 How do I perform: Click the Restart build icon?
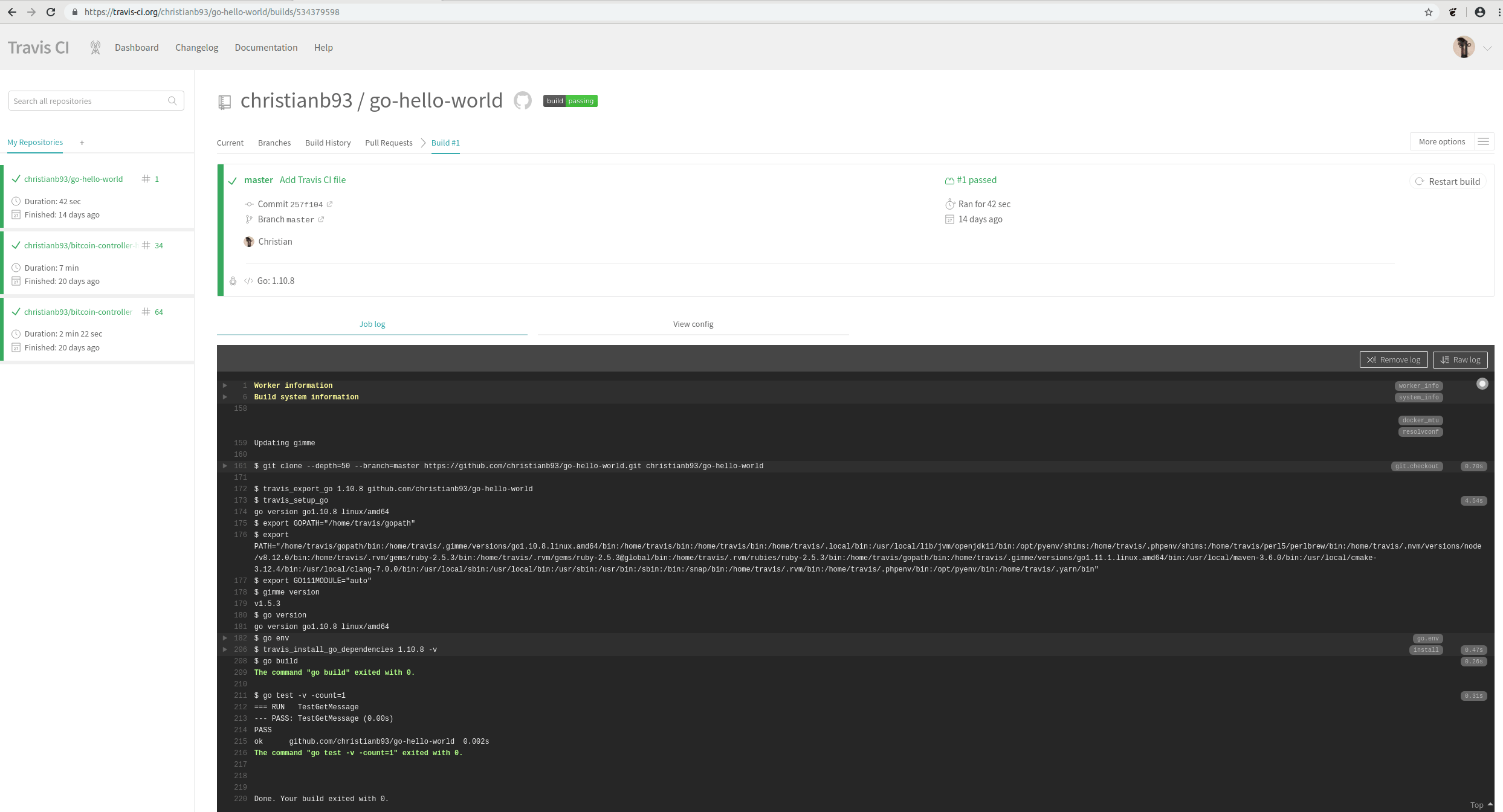[x=1420, y=181]
